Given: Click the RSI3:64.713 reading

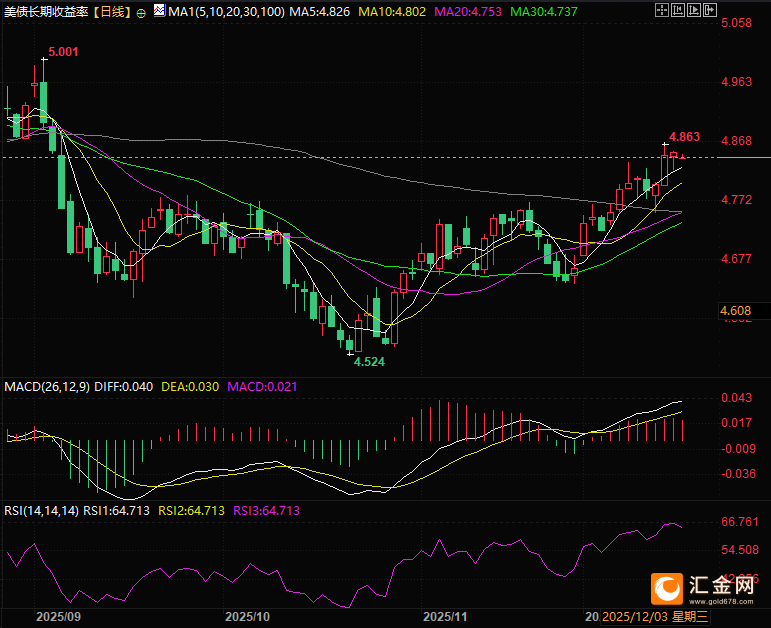Looking at the screenshot, I should (267, 510).
